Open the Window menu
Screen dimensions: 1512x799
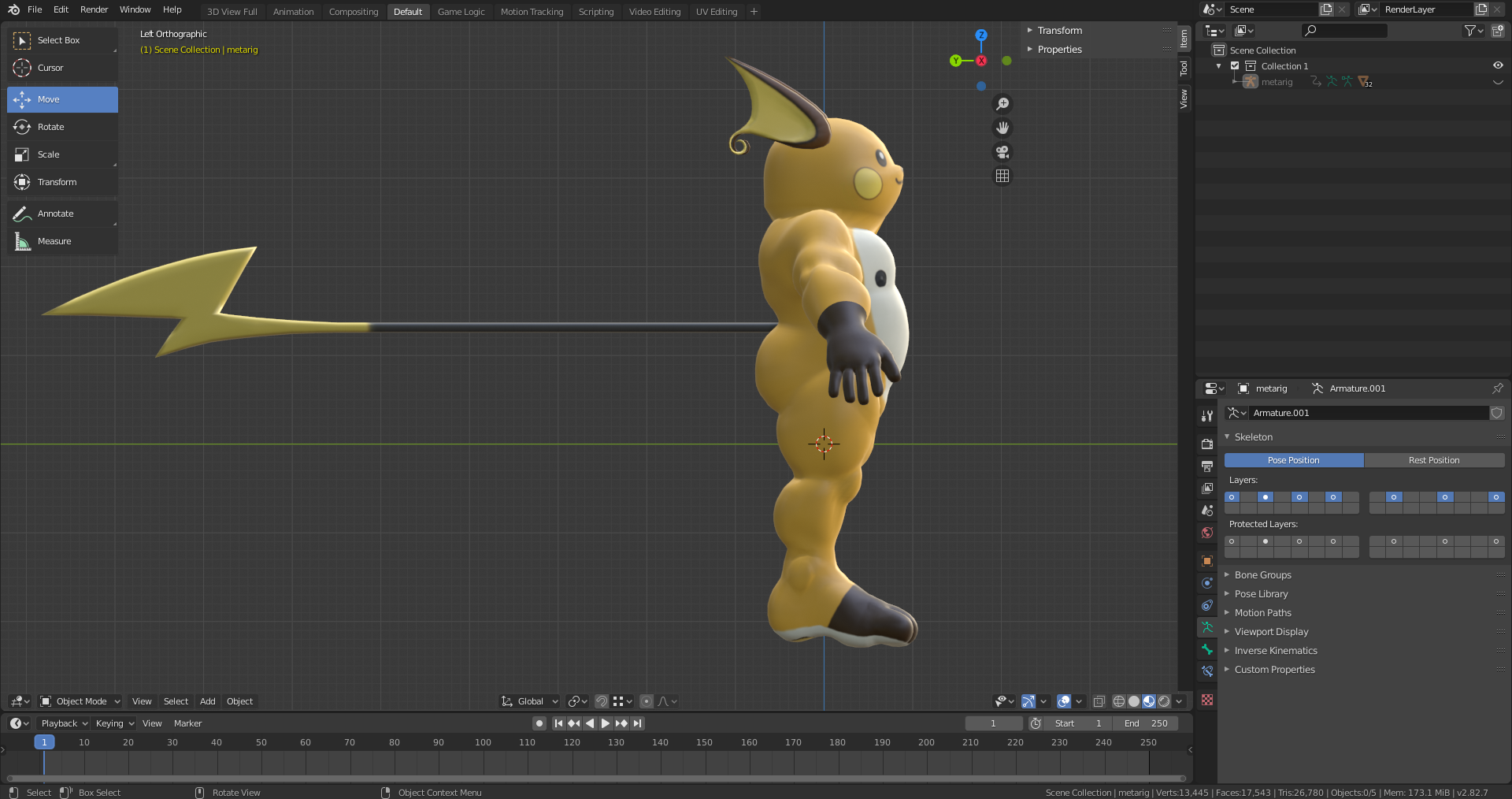(x=135, y=9)
